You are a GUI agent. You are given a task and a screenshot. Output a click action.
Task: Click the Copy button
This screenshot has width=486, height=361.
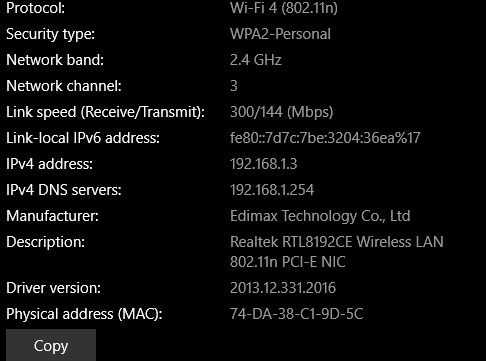pos(51,345)
